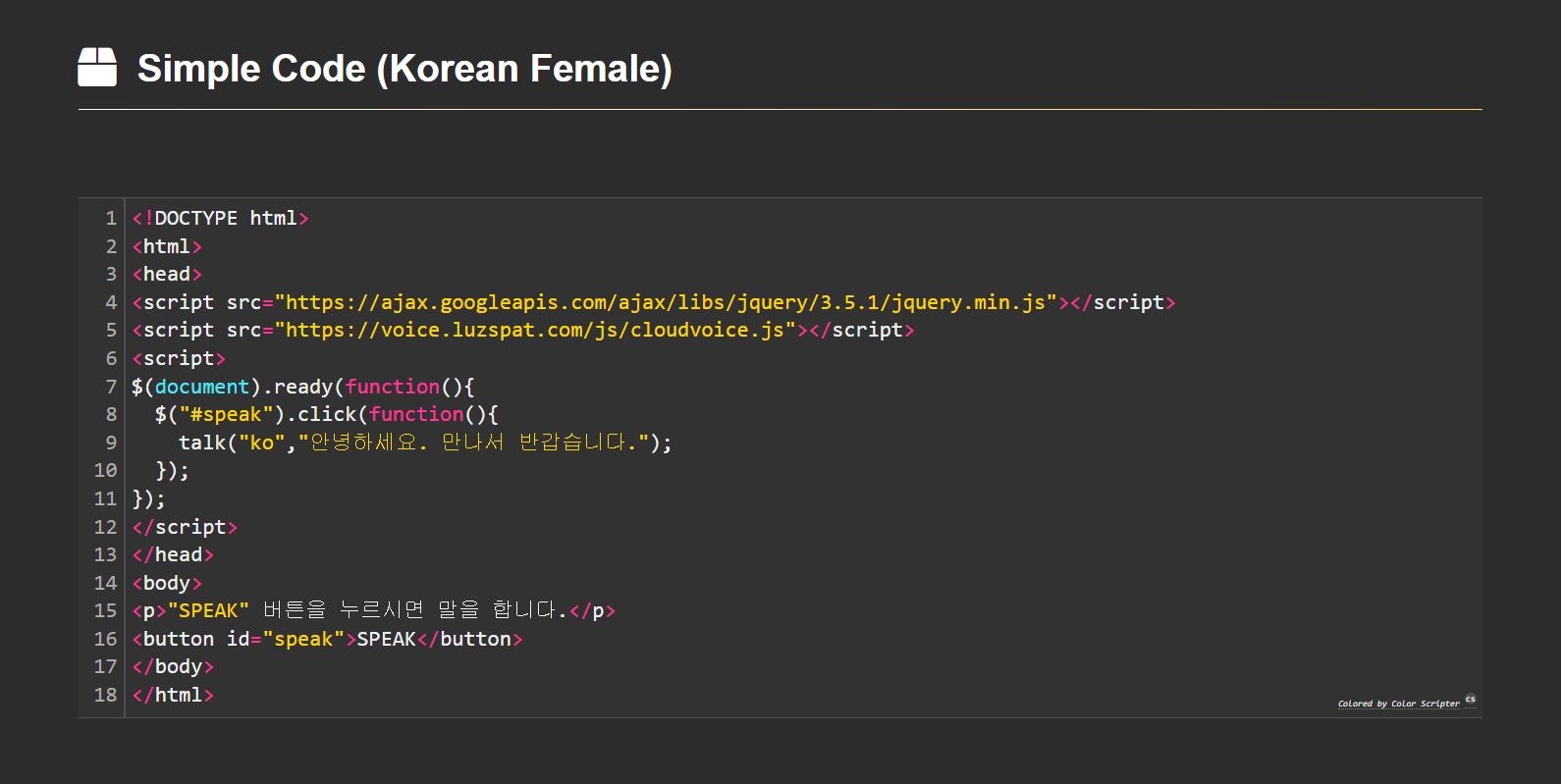Click the blue "document" keyword

click(x=202, y=387)
